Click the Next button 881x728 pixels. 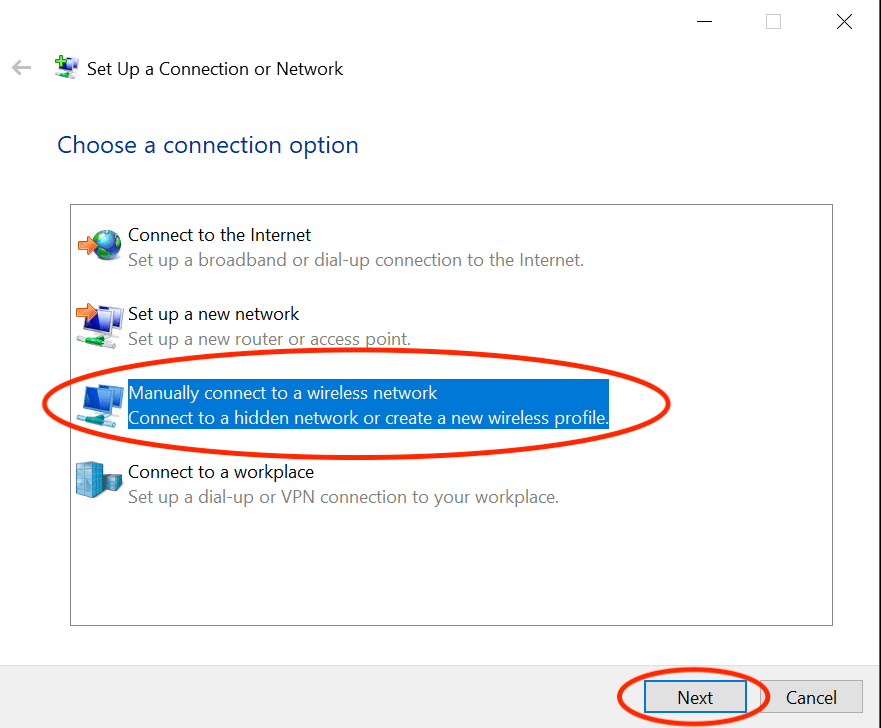[695, 697]
